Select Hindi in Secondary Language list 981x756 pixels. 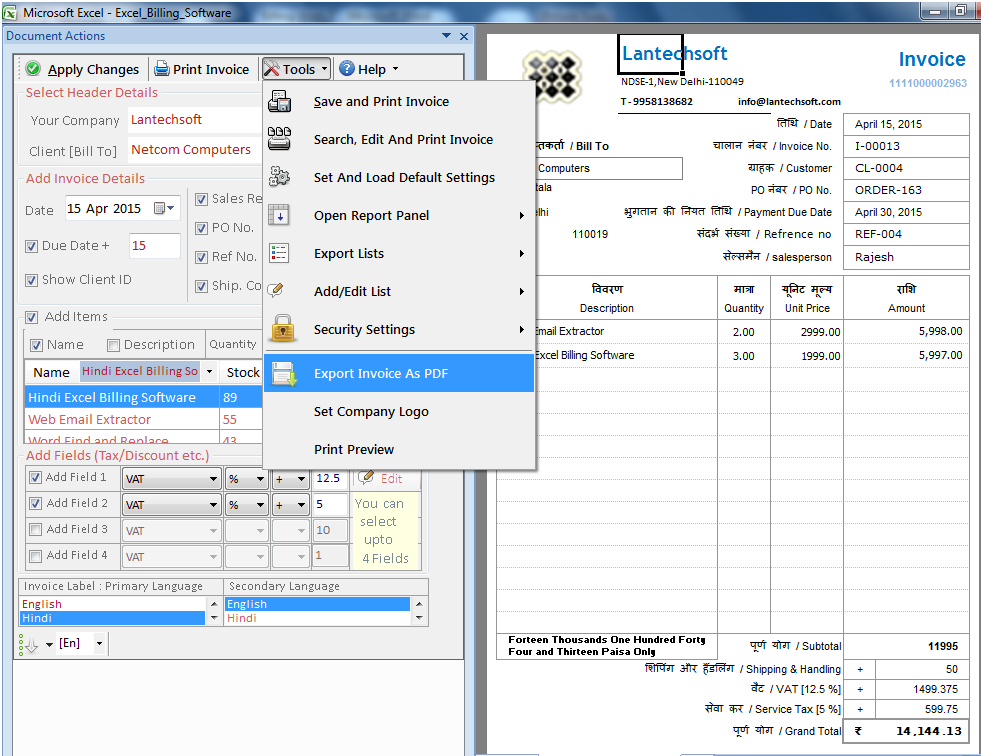click(318, 618)
